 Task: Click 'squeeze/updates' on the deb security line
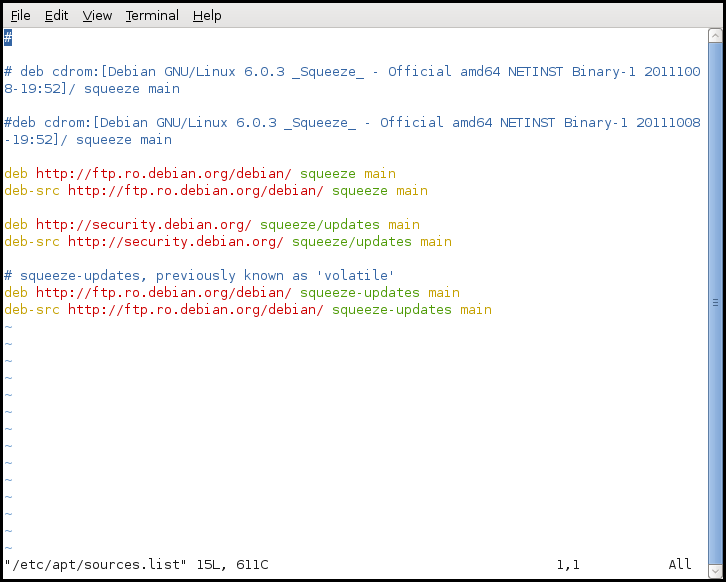tap(319, 225)
